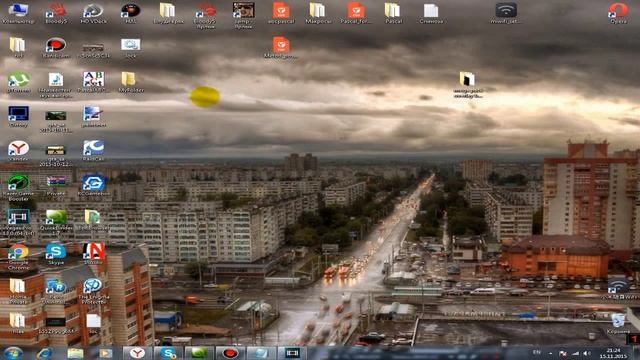Open the Home folder on desktop

pos(18,291)
